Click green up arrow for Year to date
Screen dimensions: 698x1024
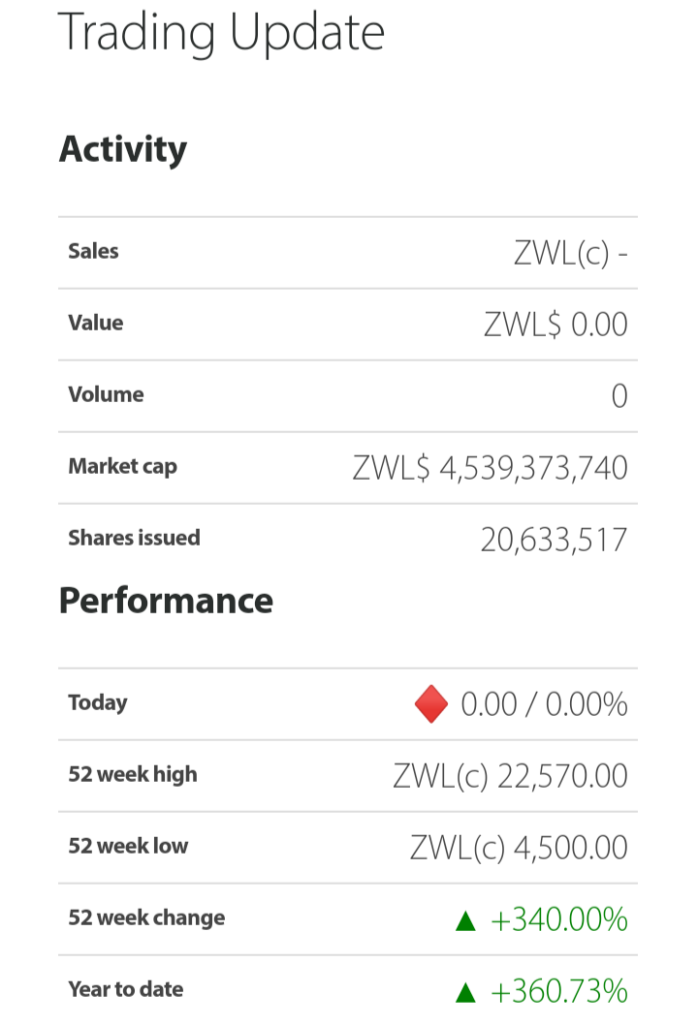(466, 993)
